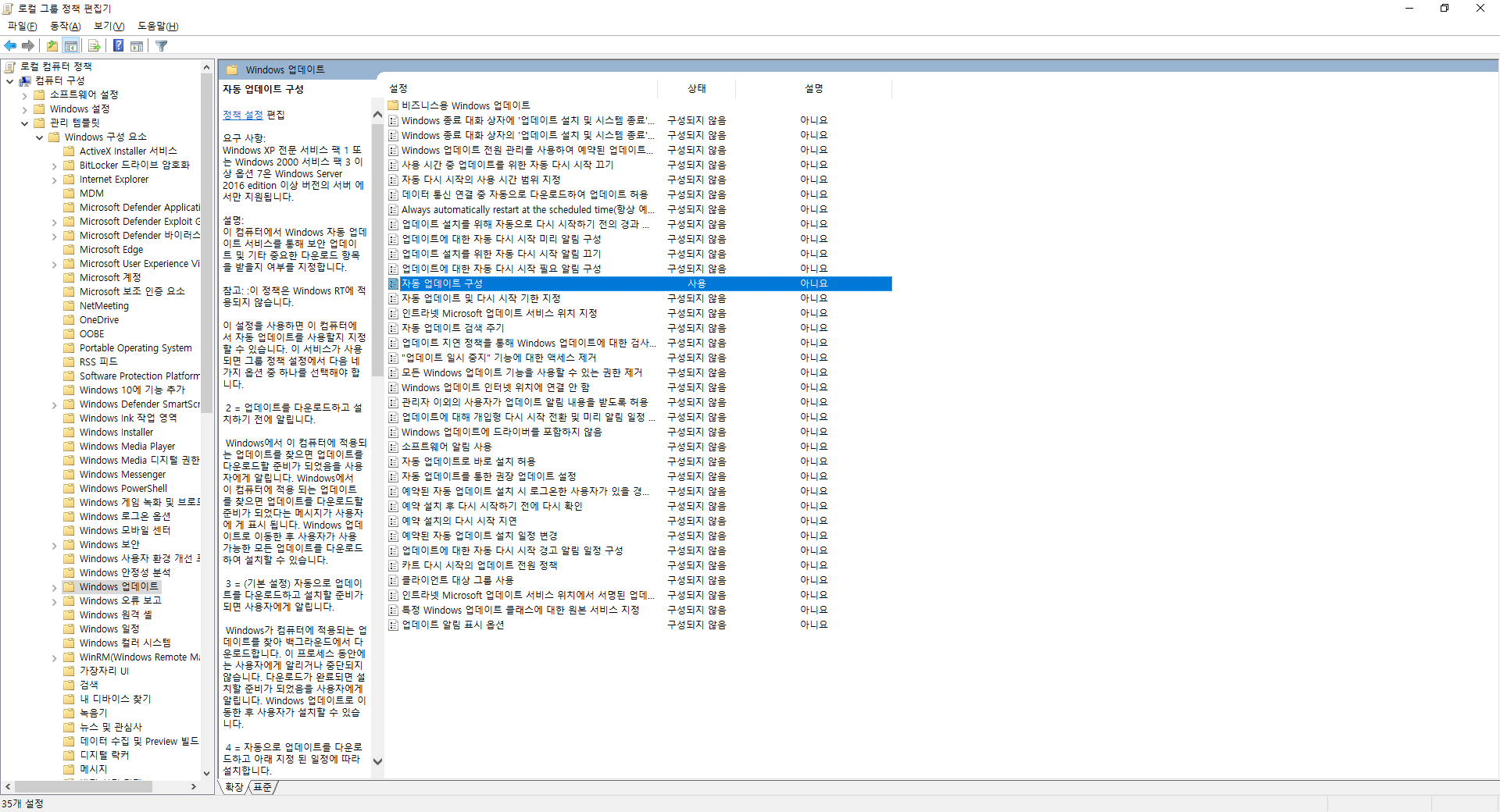
Task: Select 'Portable Operating System' tree item
Action: click(135, 348)
